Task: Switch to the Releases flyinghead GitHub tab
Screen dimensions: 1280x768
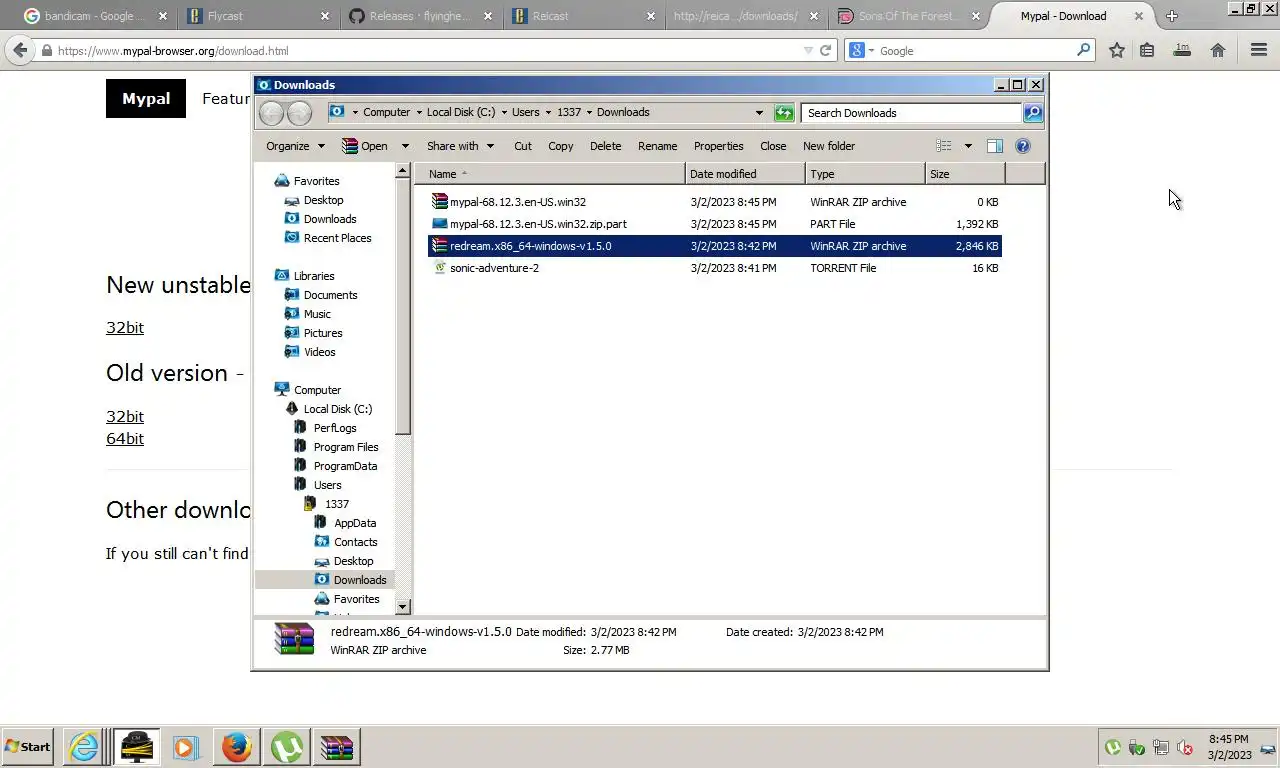Action: (419, 16)
